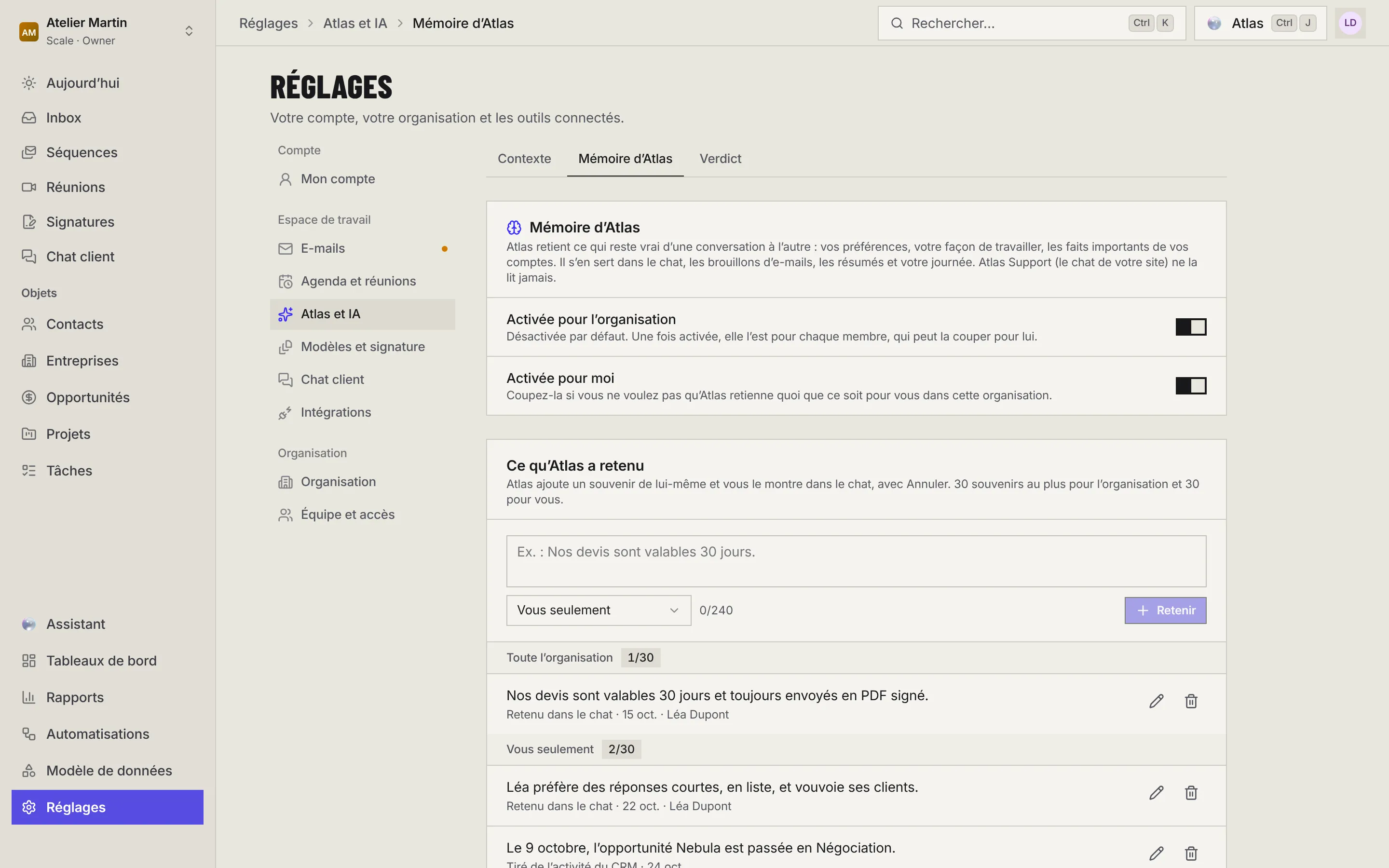1389x868 pixels.
Task: Click the edit pencil for the 'Nos devis' memory
Action: click(x=1156, y=701)
